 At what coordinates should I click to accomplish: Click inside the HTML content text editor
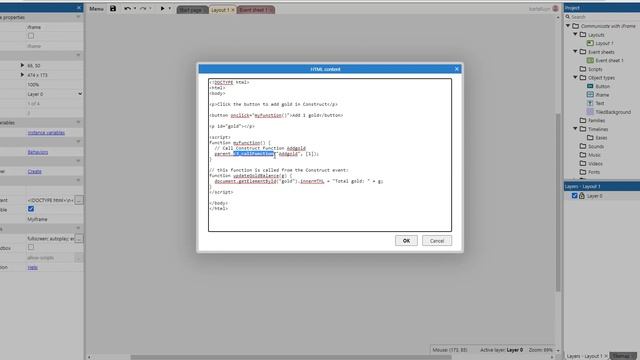pyautogui.click(x=330, y=155)
